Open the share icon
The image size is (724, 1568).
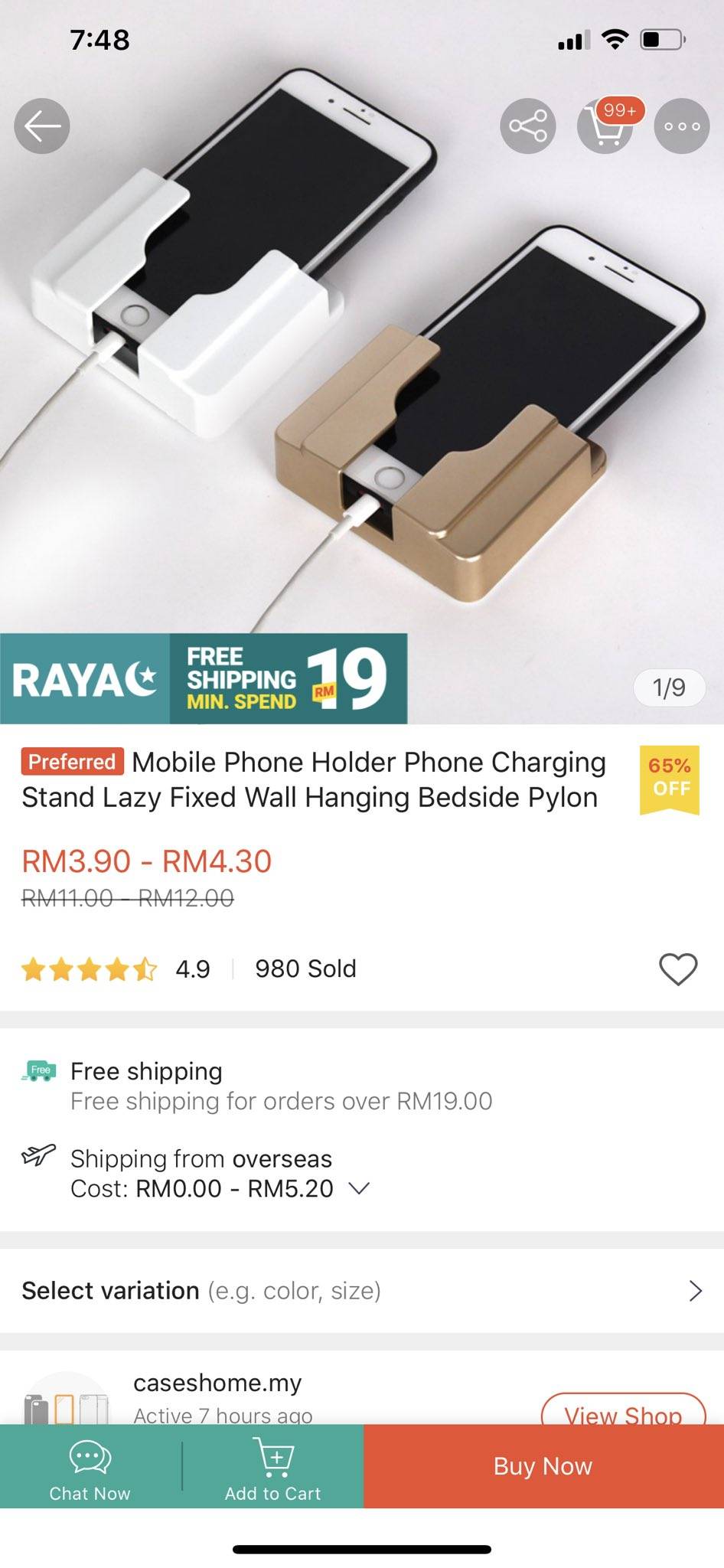click(x=528, y=126)
